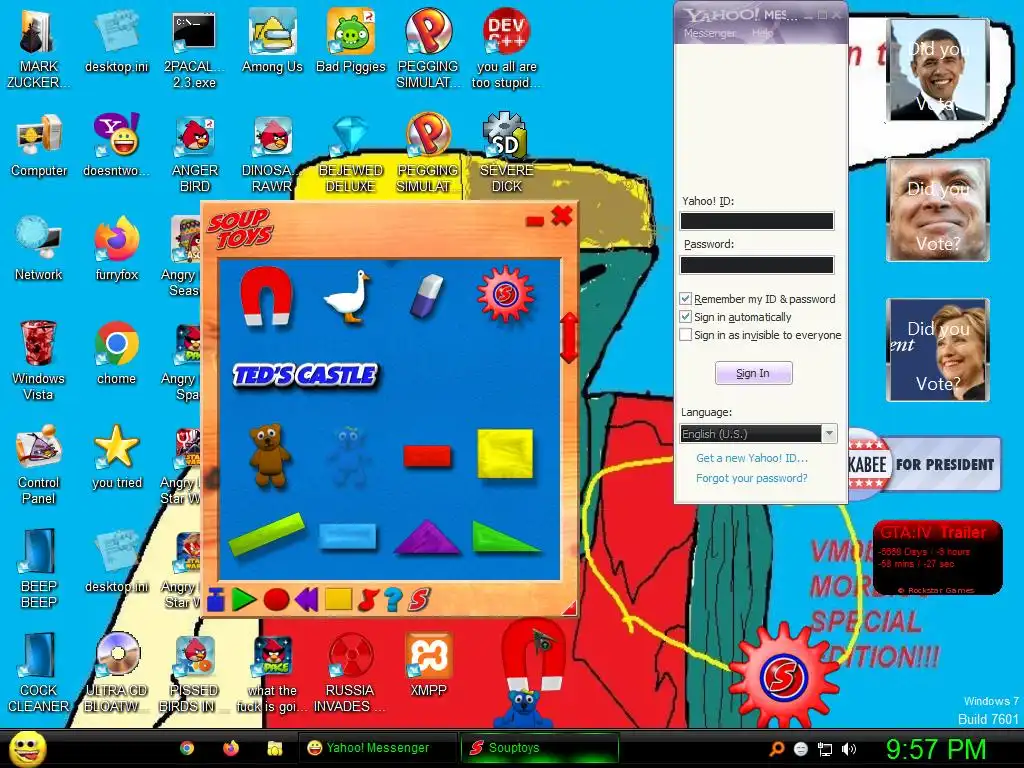Click the GTA:IV Trailer countdown gadget
1024x768 pixels.
[937, 557]
